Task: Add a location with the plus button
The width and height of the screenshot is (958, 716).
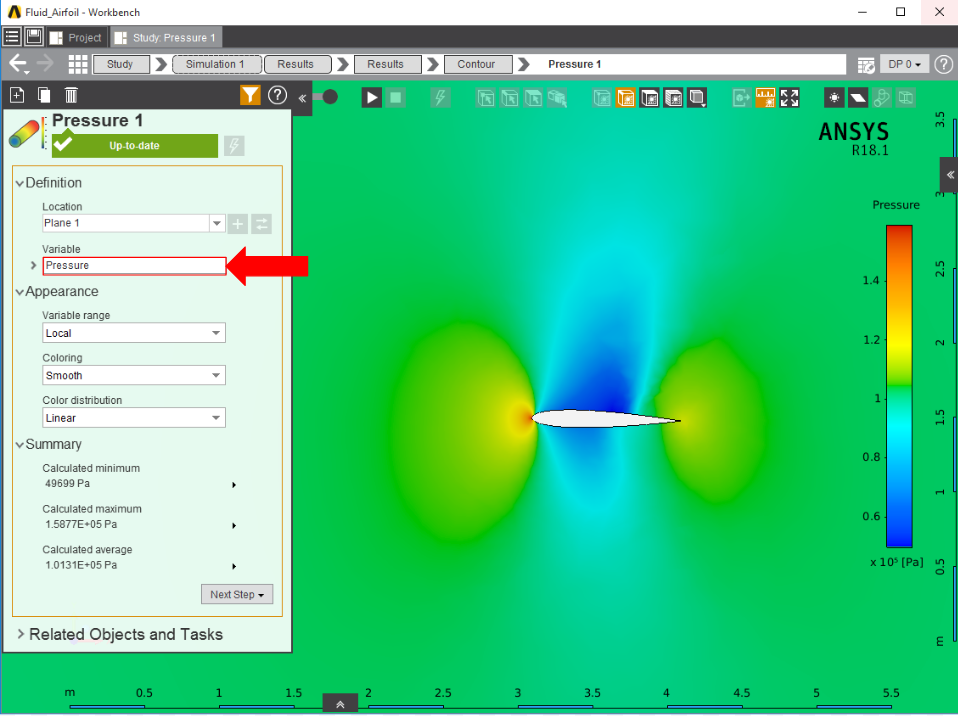Action: (x=237, y=224)
